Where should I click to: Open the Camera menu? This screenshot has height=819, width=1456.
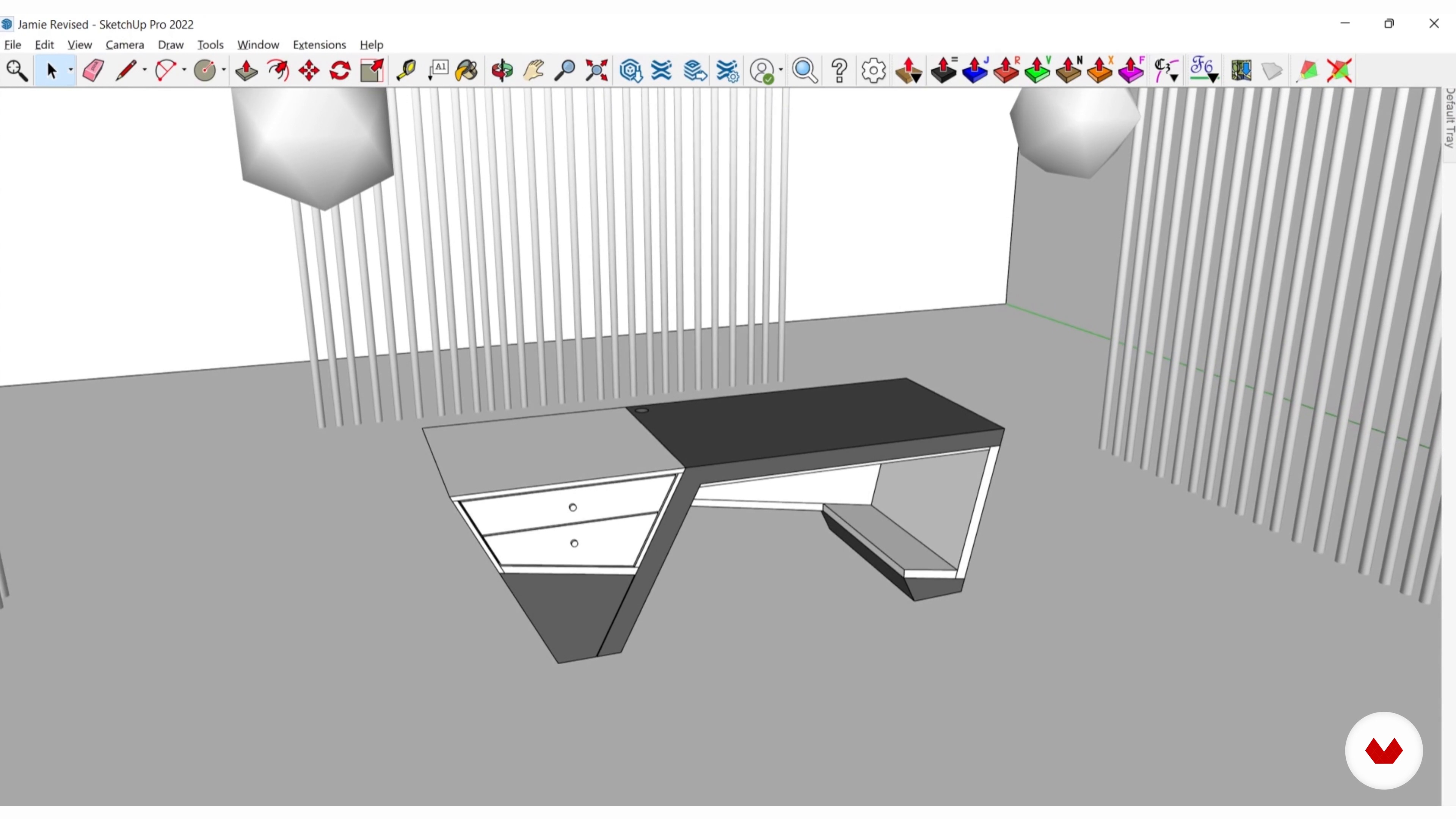(x=125, y=45)
